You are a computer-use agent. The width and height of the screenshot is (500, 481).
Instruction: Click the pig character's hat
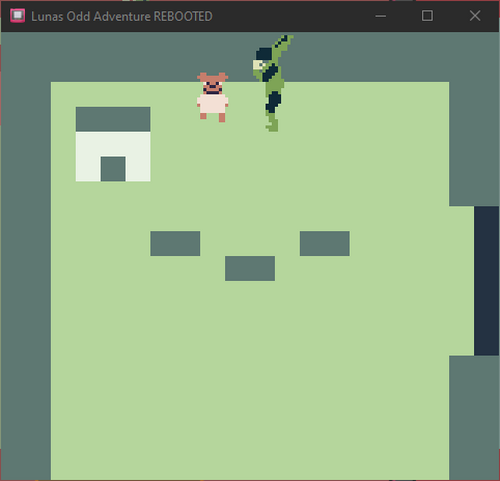[x=213, y=77]
